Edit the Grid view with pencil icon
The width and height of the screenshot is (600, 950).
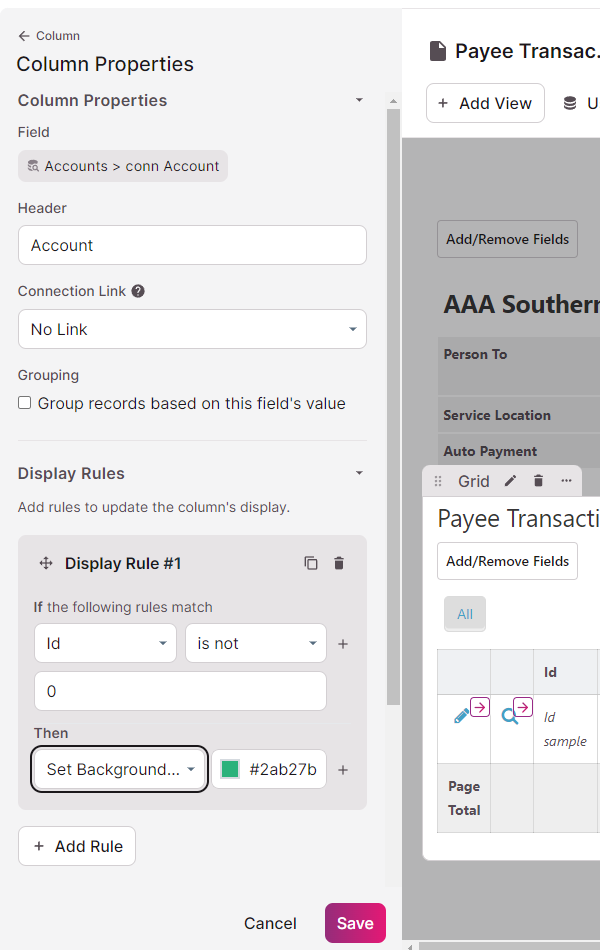coord(511,481)
